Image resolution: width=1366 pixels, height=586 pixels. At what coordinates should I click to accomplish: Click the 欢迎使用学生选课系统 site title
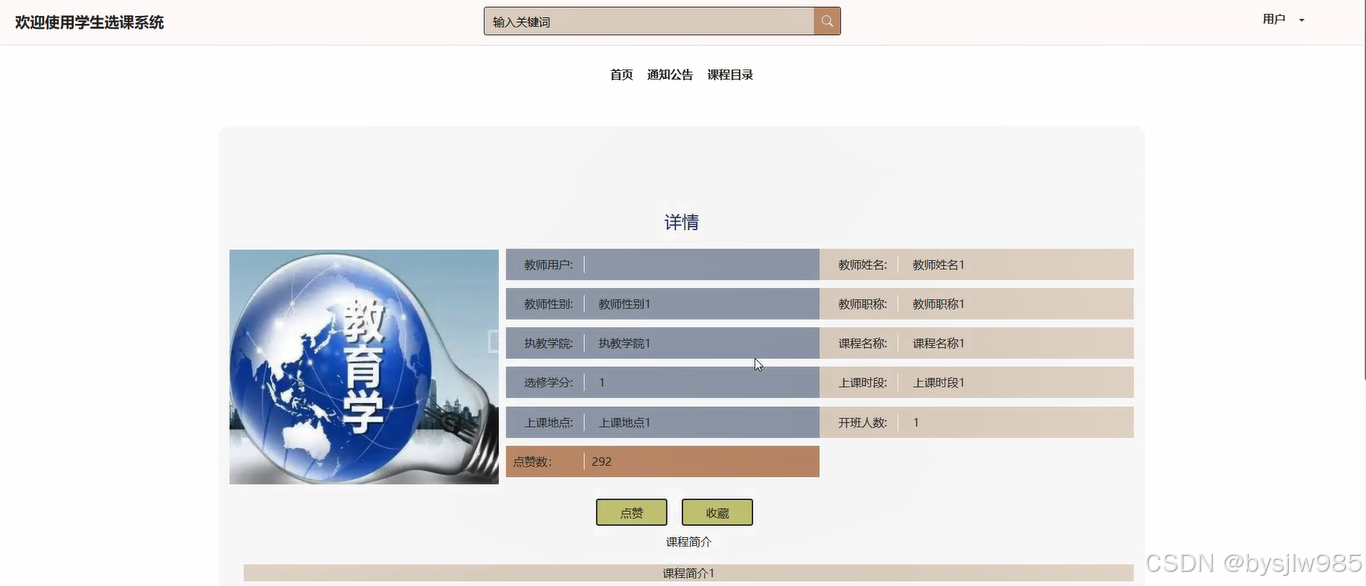(88, 21)
